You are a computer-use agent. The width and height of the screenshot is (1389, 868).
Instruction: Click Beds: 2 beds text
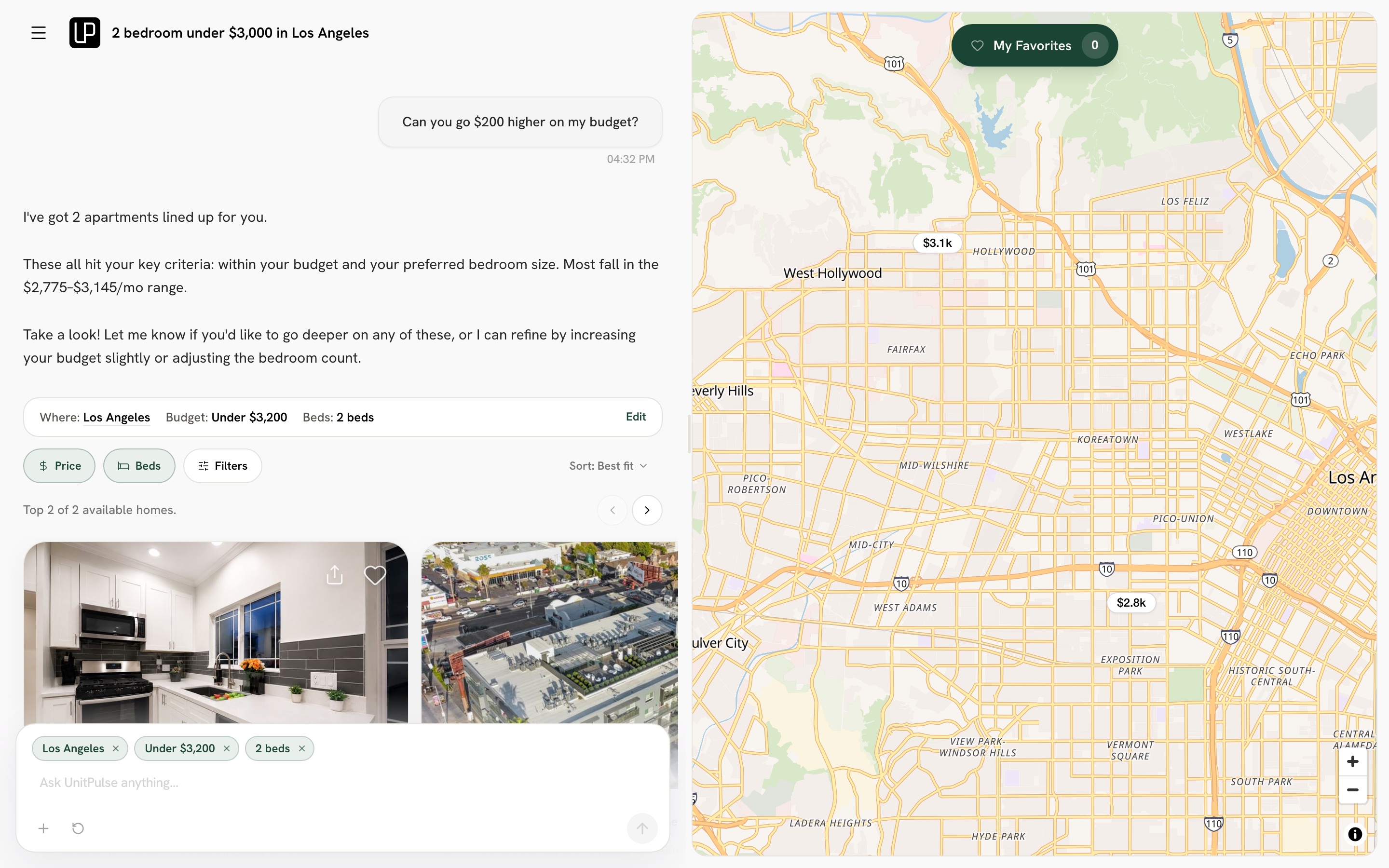click(338, 417)
